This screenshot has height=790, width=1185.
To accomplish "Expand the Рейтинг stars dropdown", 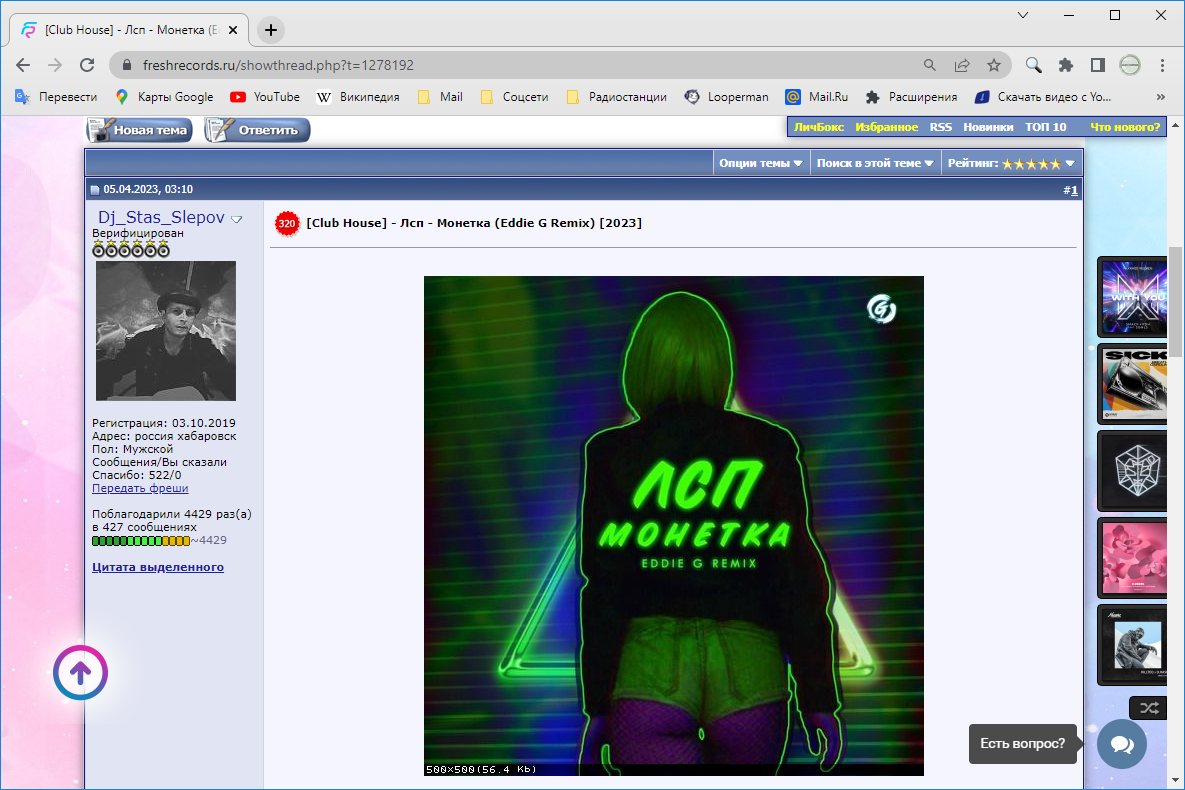I will (x=1011, y=163).
